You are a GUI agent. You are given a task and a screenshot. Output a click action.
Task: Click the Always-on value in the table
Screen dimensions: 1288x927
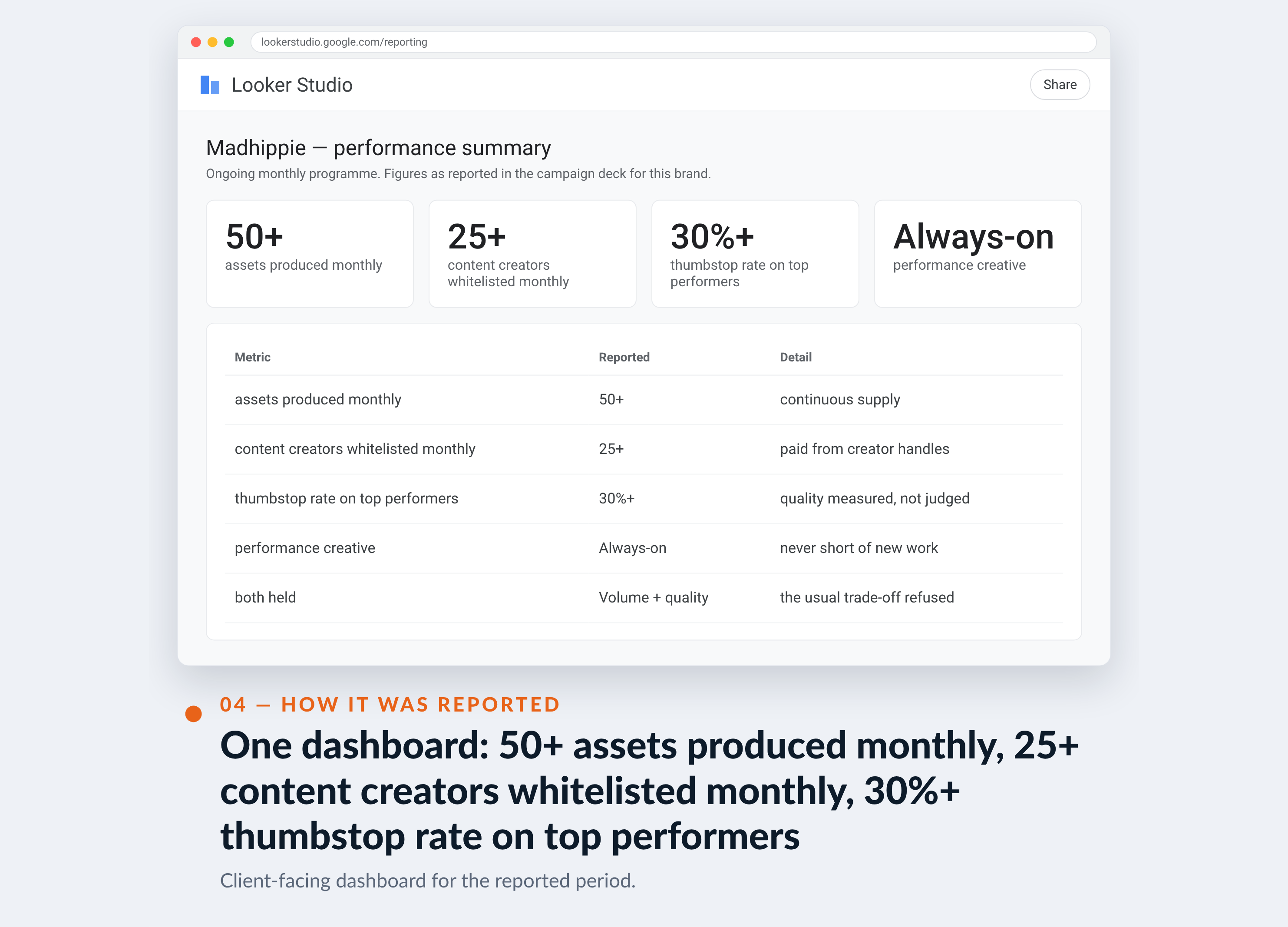(632, 548)
